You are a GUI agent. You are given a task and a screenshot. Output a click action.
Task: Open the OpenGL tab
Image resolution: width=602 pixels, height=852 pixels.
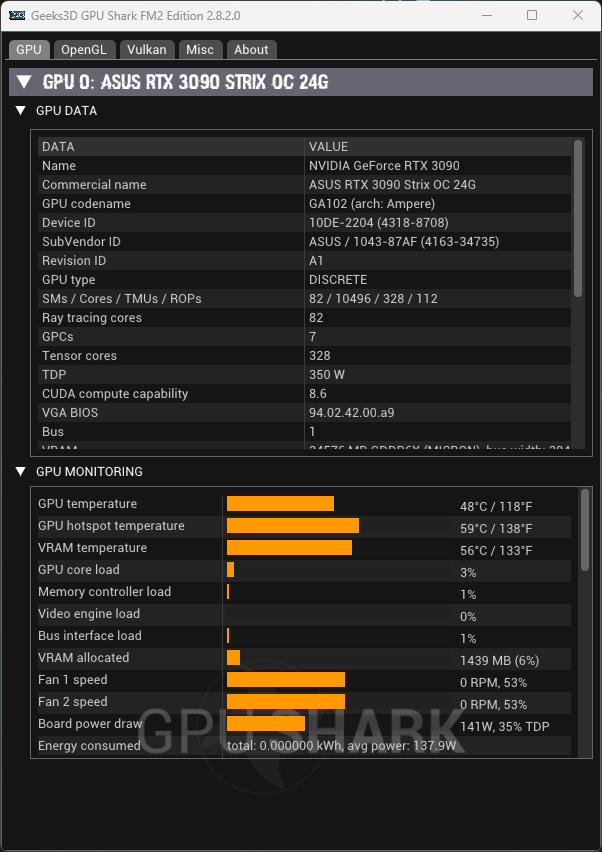pyautogui.click(x=84, y=49)
